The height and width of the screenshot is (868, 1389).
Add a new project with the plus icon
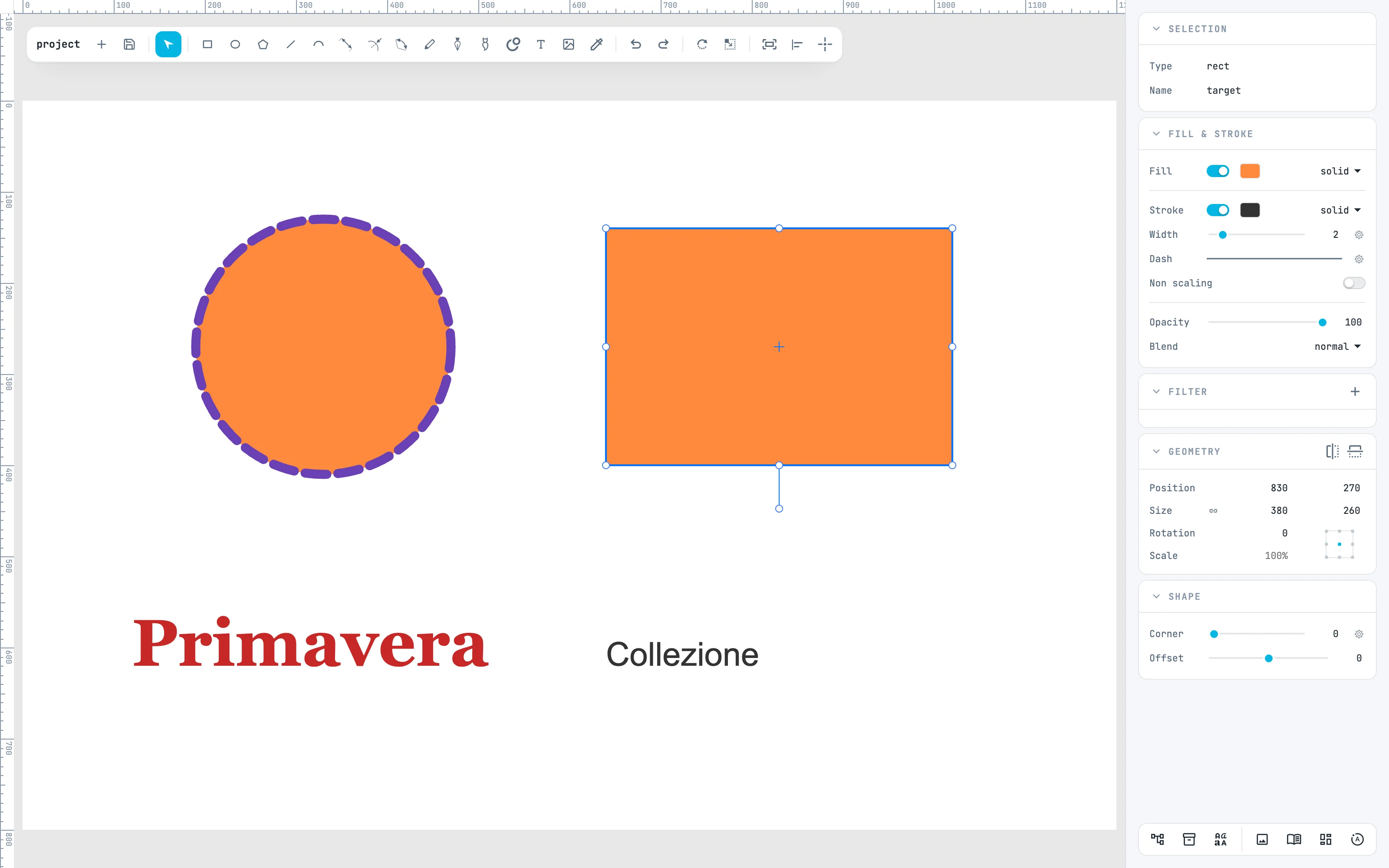coord(102,44)
